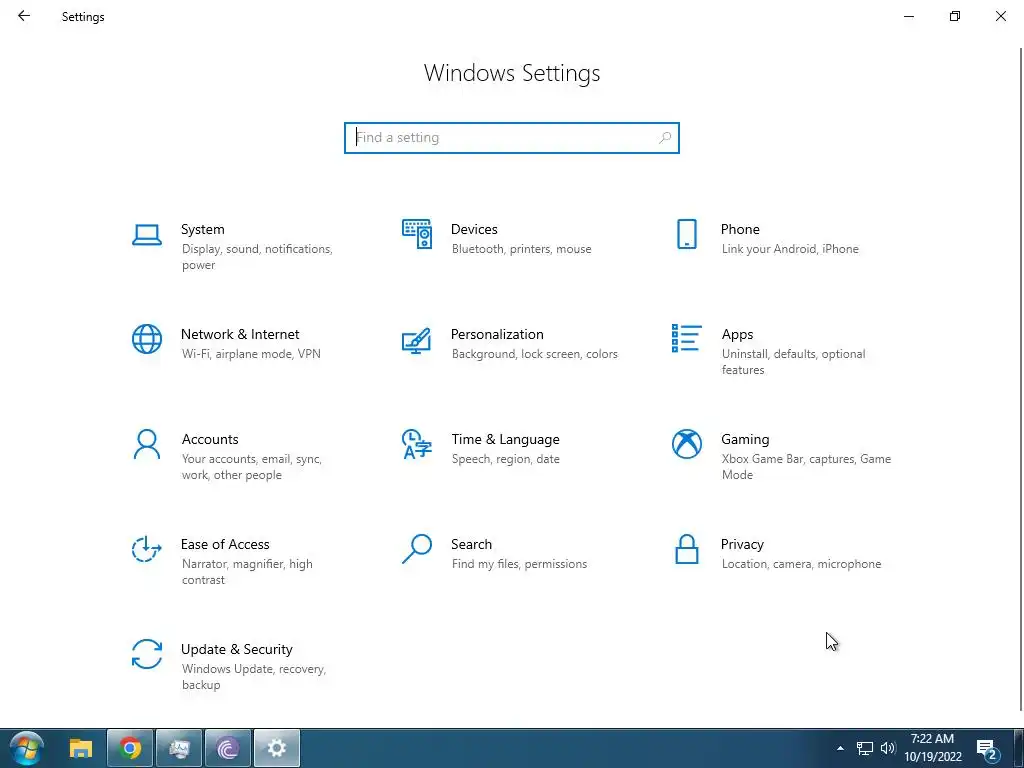Open the System laptop icon

point(147,234)
